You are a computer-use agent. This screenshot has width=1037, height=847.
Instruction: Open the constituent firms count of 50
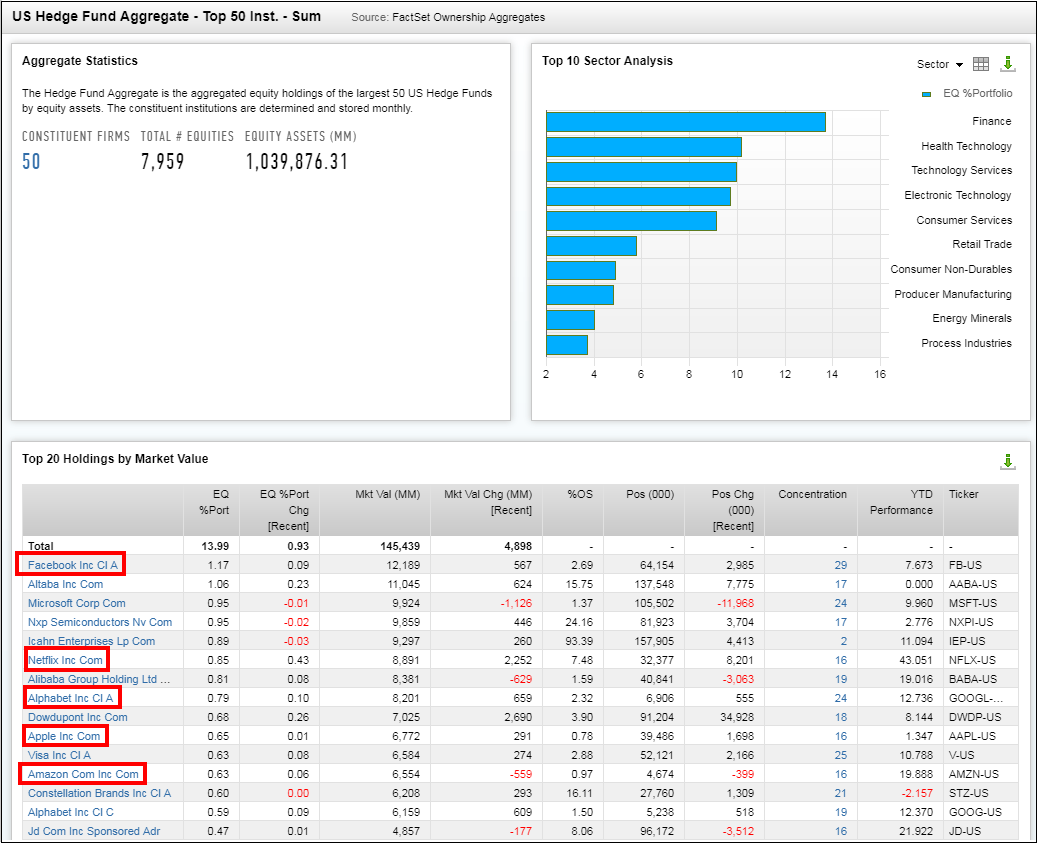(x=32, y=161)
